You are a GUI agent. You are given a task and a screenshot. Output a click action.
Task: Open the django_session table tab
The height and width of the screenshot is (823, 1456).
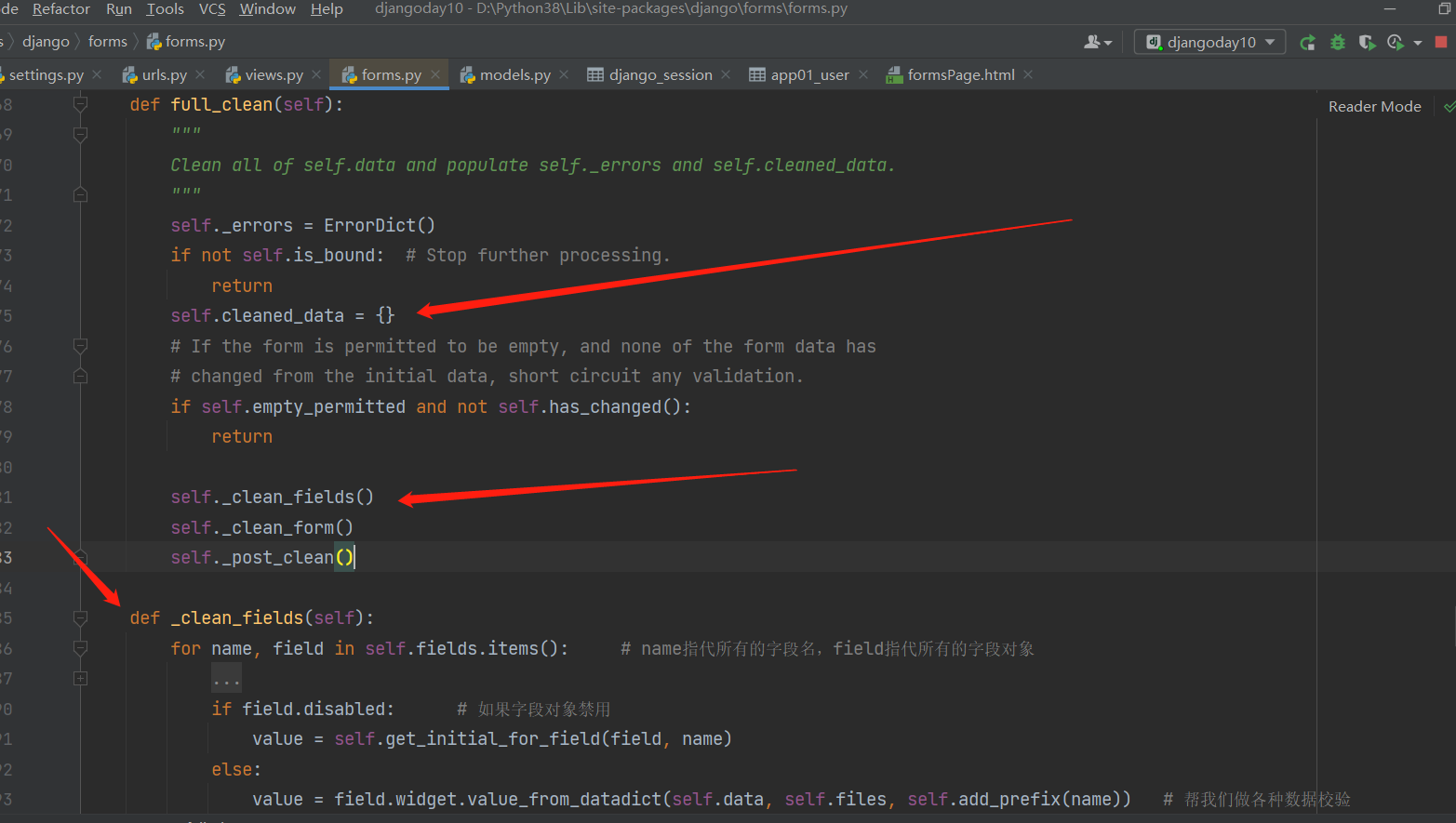coord(661,75)
